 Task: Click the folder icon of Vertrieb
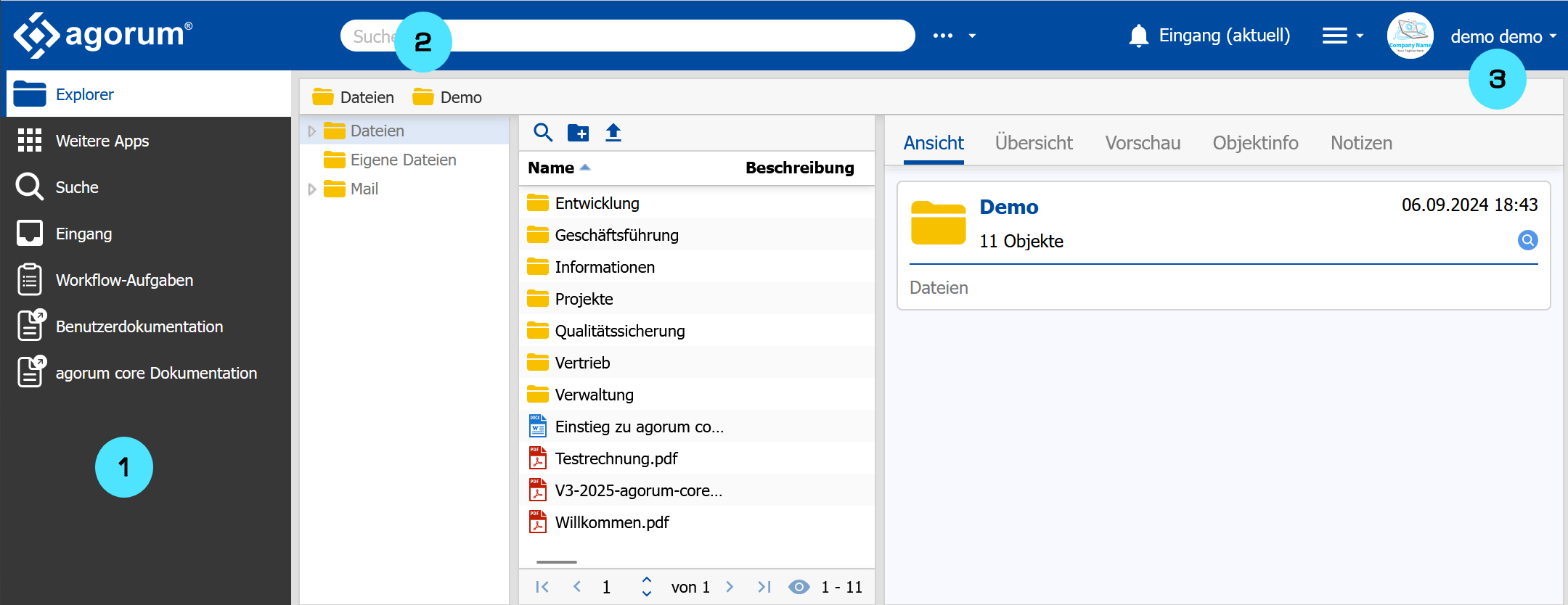pyautogui.click(x=538, y=362)
